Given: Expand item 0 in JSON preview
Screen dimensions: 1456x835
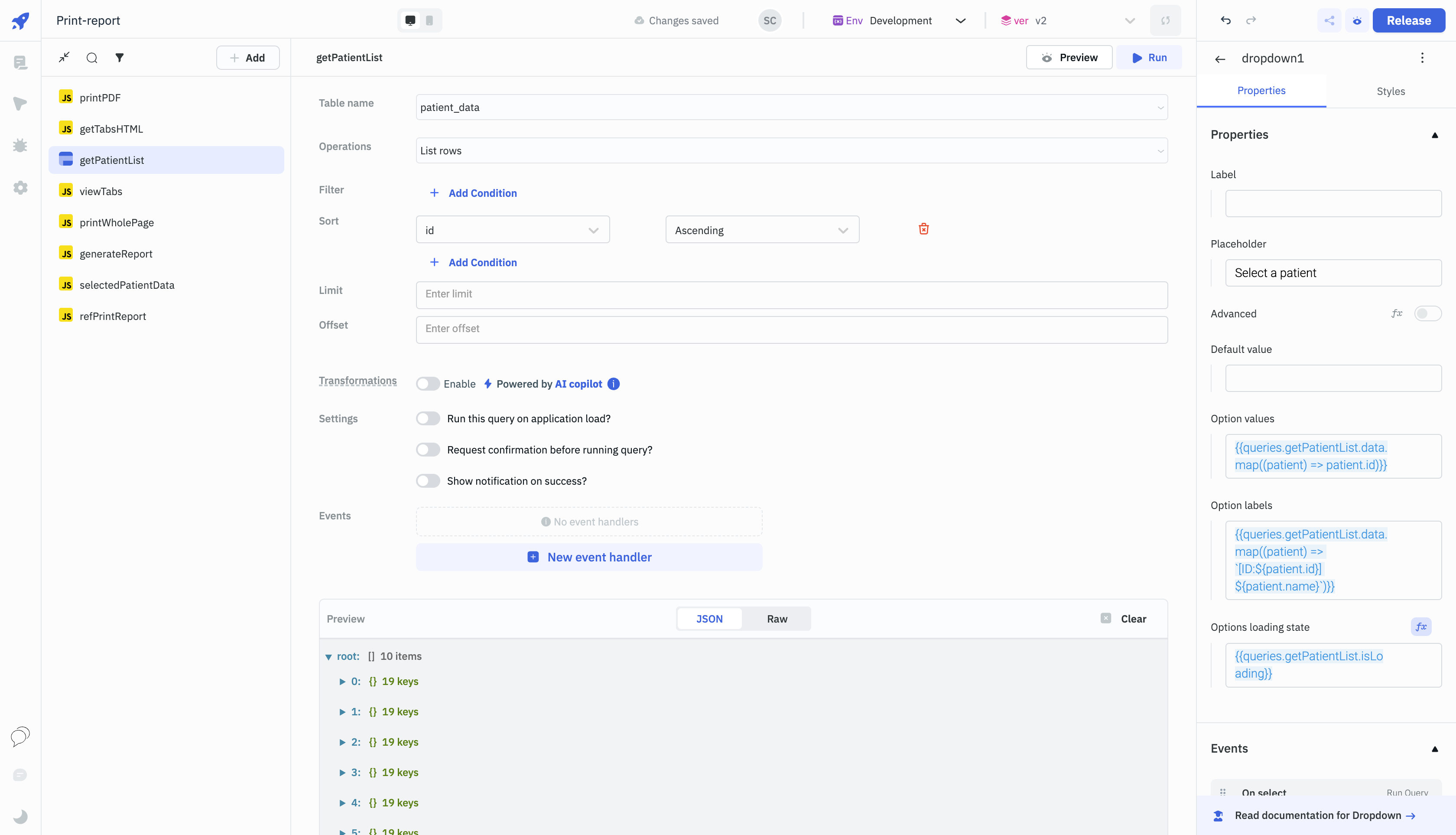Looking at the screenshot, I should 342,681.
